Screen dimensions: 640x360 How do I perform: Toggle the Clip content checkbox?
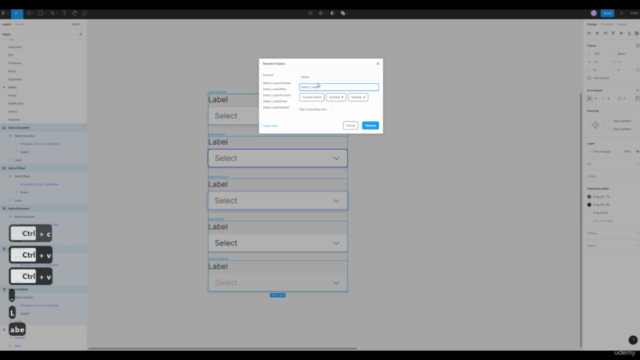click(x=589, y=78)
